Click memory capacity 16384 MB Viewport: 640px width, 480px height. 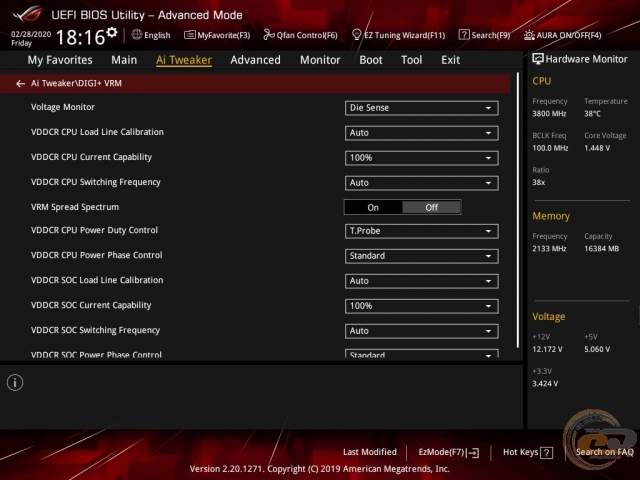tap(602, 249)
